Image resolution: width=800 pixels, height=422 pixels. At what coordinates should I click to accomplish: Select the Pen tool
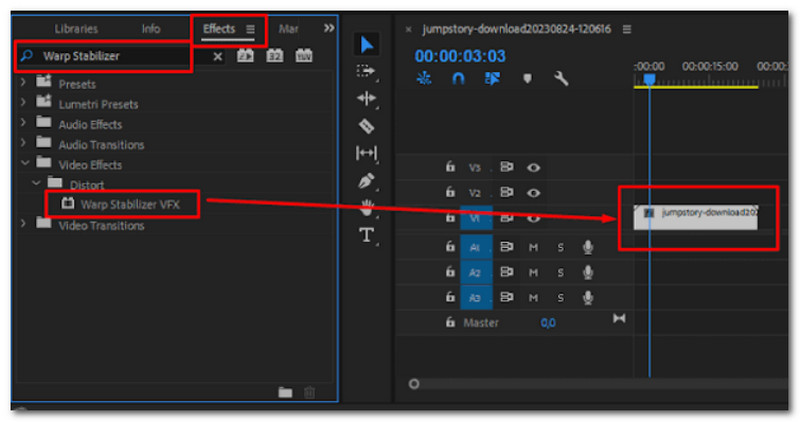(x=366, y=181)
